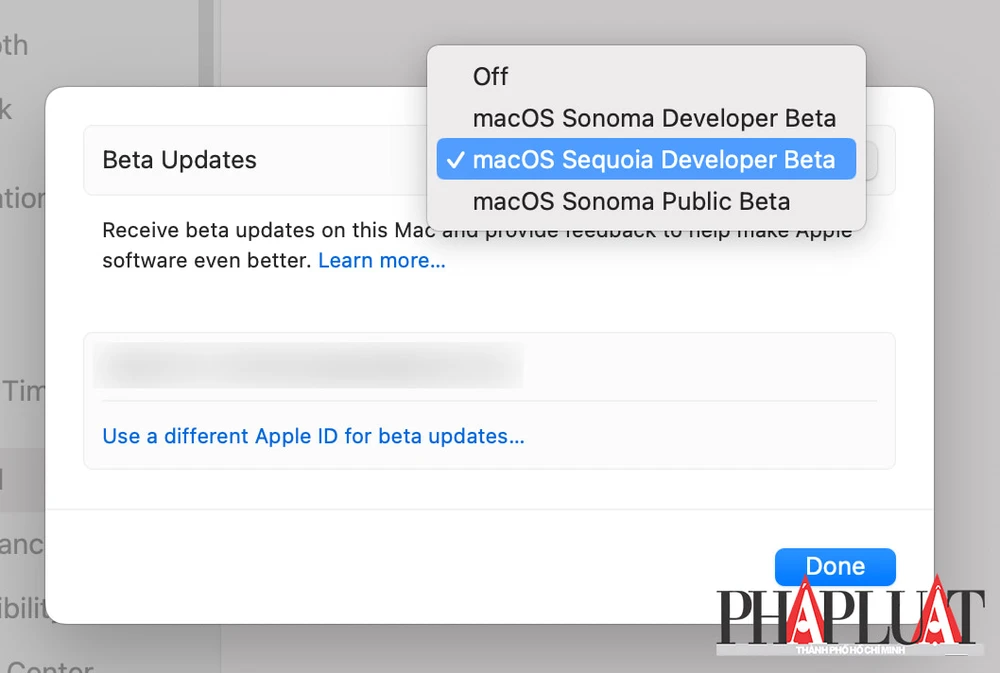Image resolution: width=1000 pixels, height=673 pixels.
Task: Select the checked macOS Sequoia Developer Beta entry
Action: tap(660, 159)
